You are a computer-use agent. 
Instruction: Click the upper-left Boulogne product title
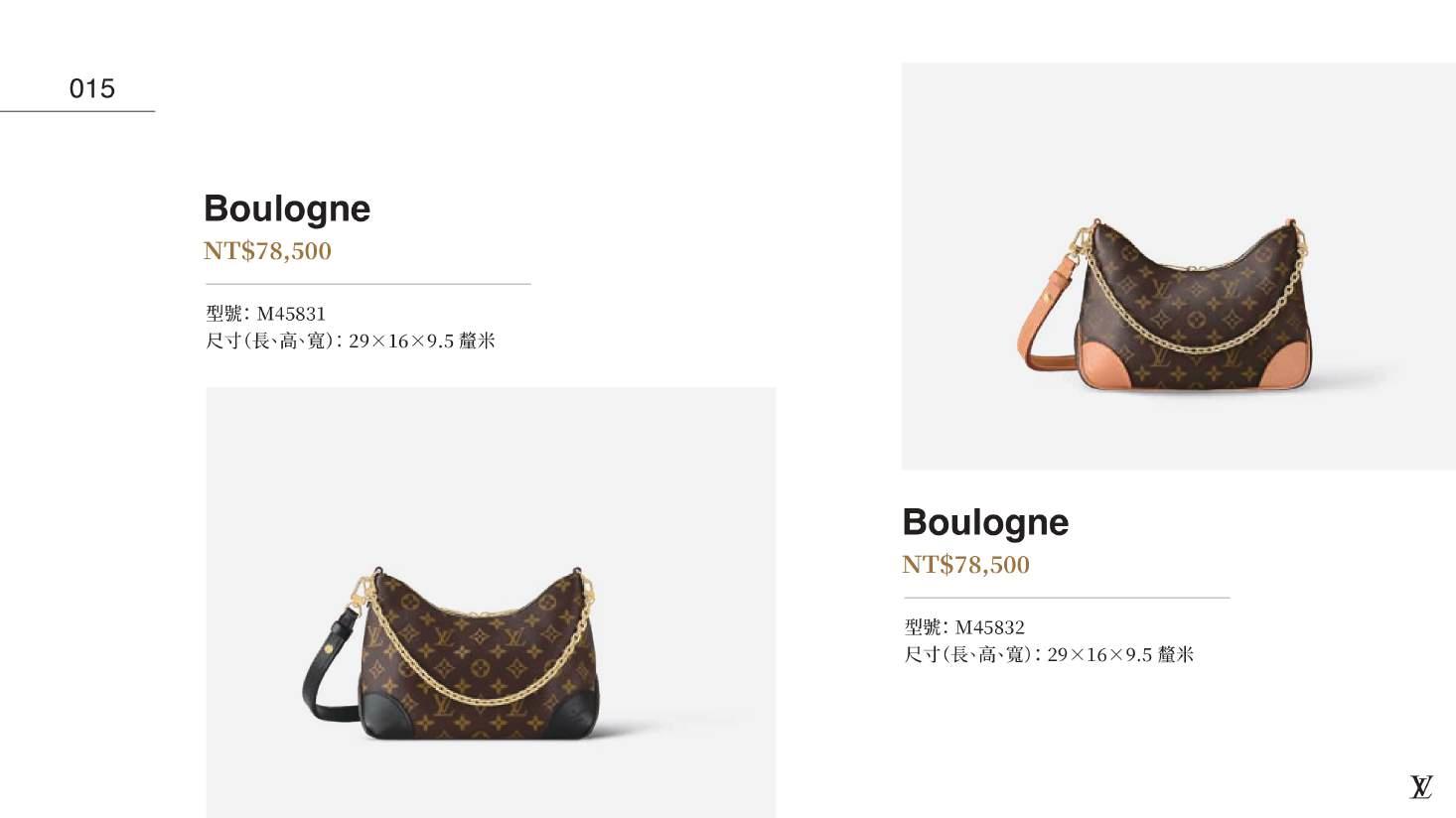pos(286,208)
